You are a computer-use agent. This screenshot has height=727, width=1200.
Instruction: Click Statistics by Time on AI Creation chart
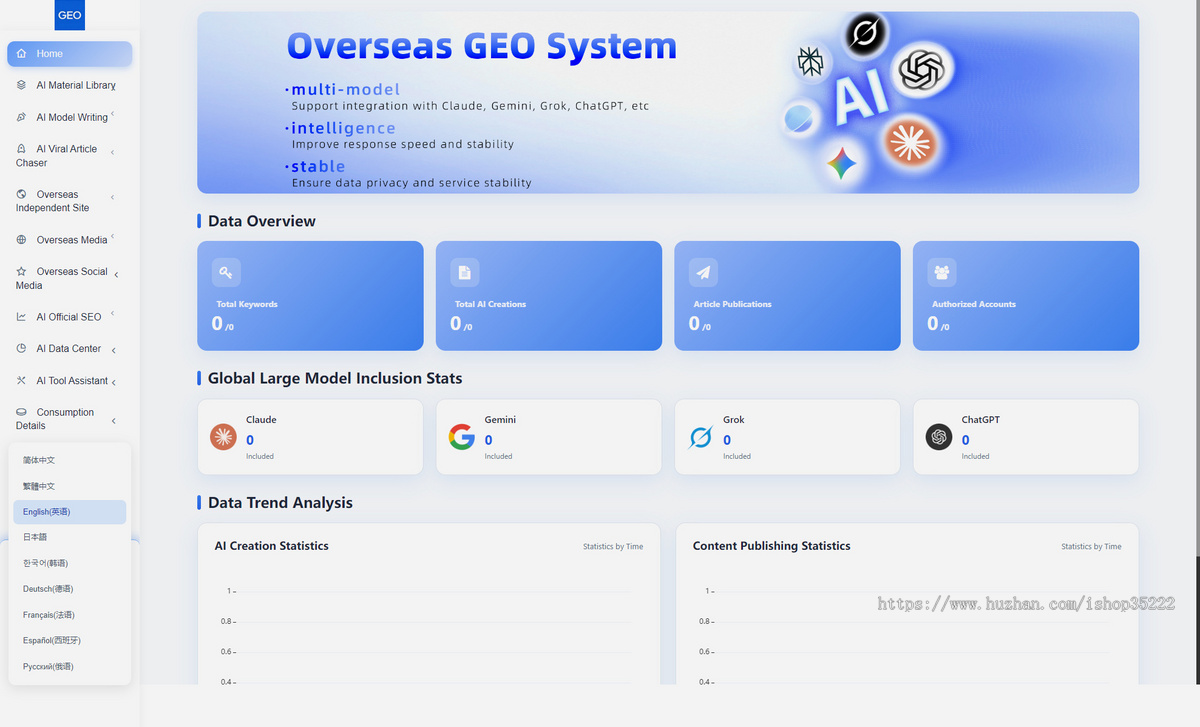613,547
